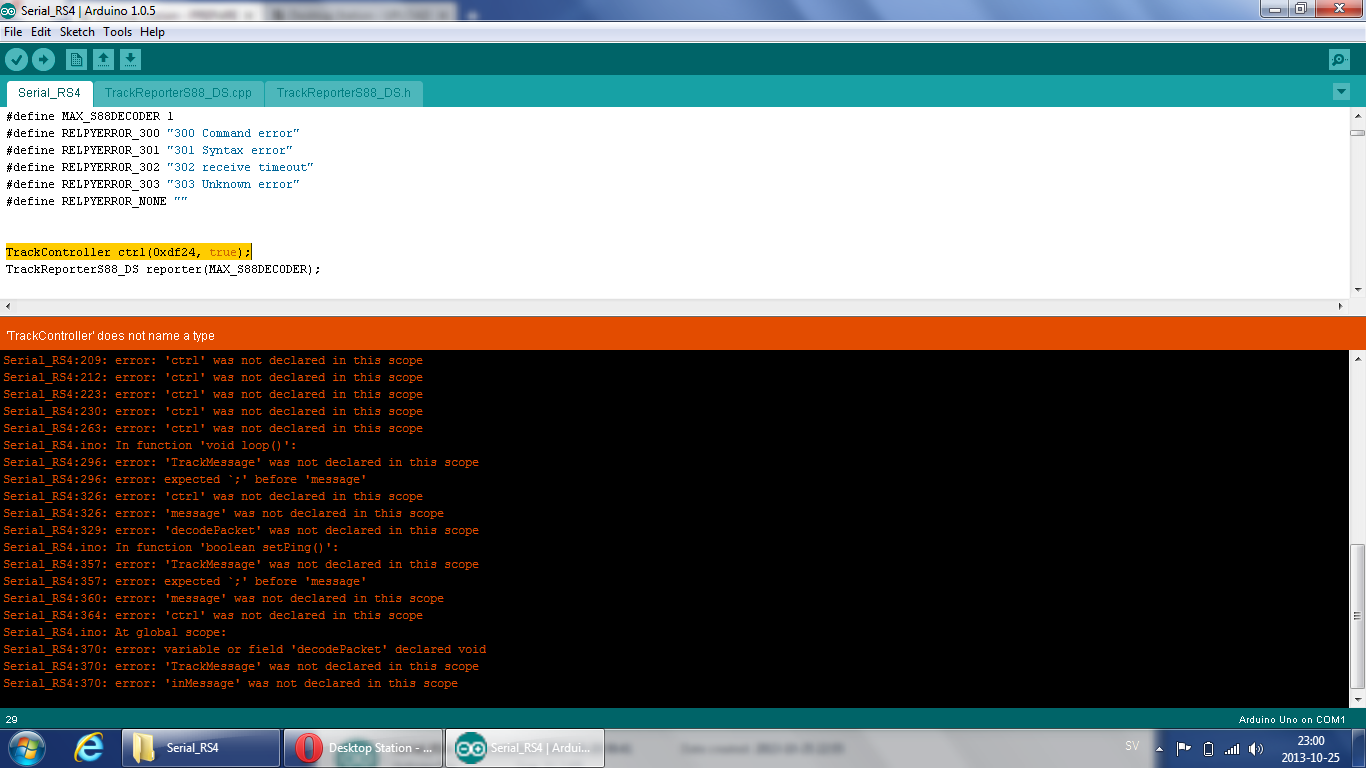Click the battery tray icon
This screenshot has width=1366, height=768.
(1208, 748)
